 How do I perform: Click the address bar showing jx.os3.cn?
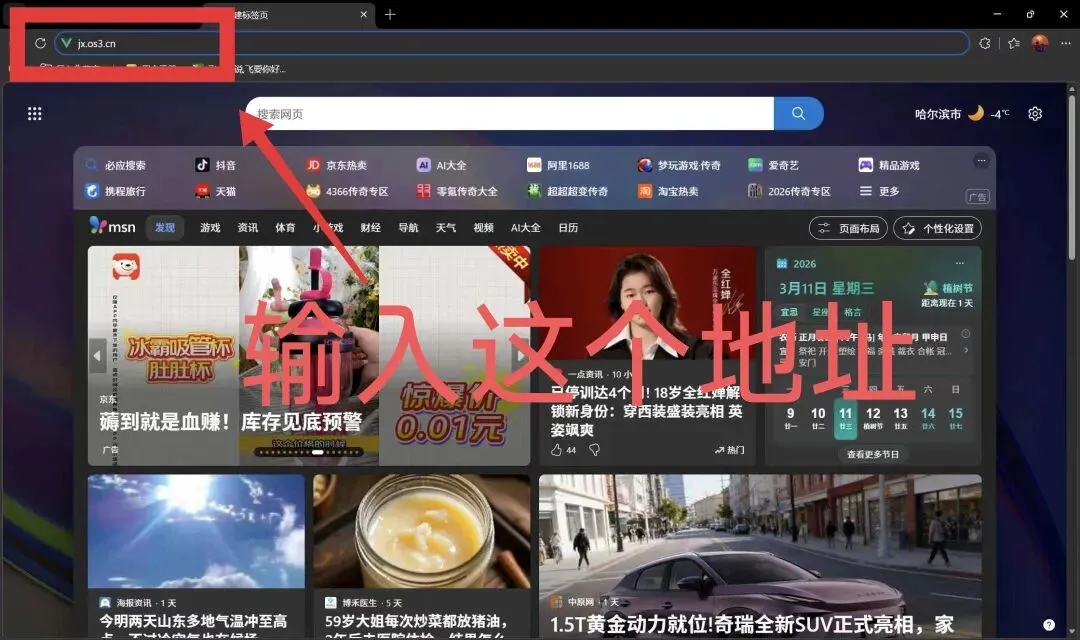click(x=512, y=43)
